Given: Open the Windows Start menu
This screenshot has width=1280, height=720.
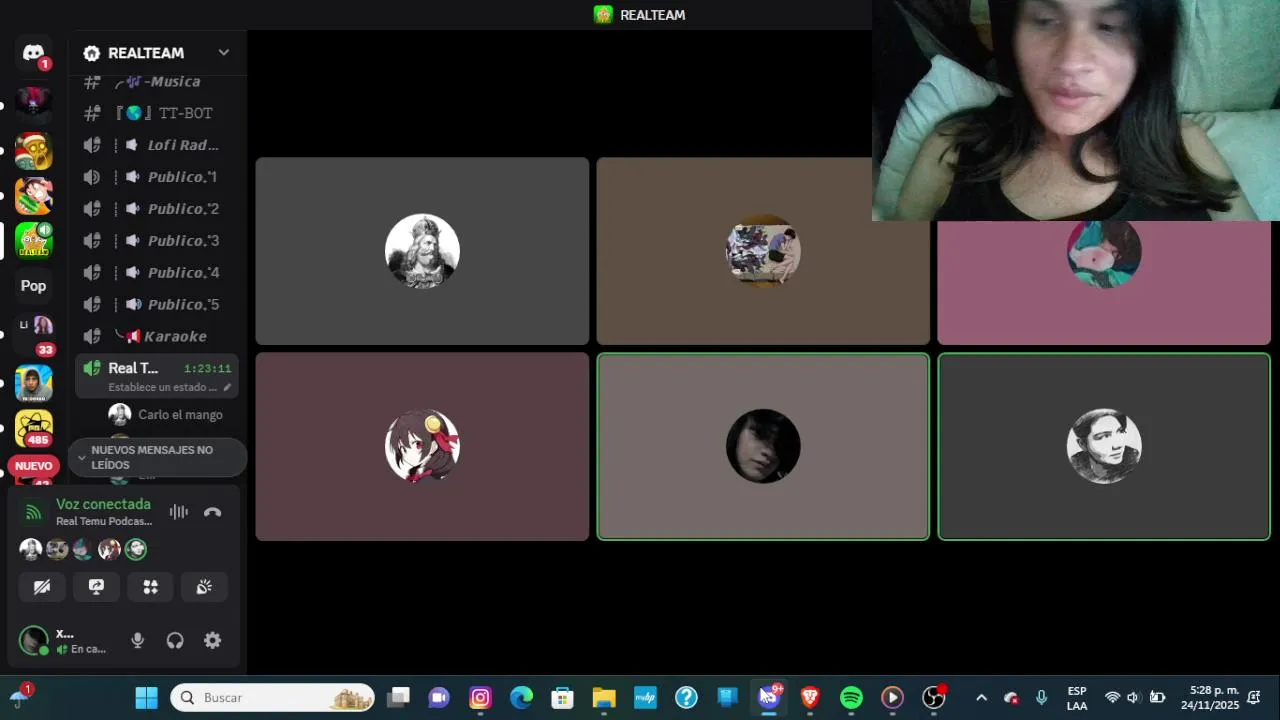Looking at the screenshot, I should pos(146,697).
